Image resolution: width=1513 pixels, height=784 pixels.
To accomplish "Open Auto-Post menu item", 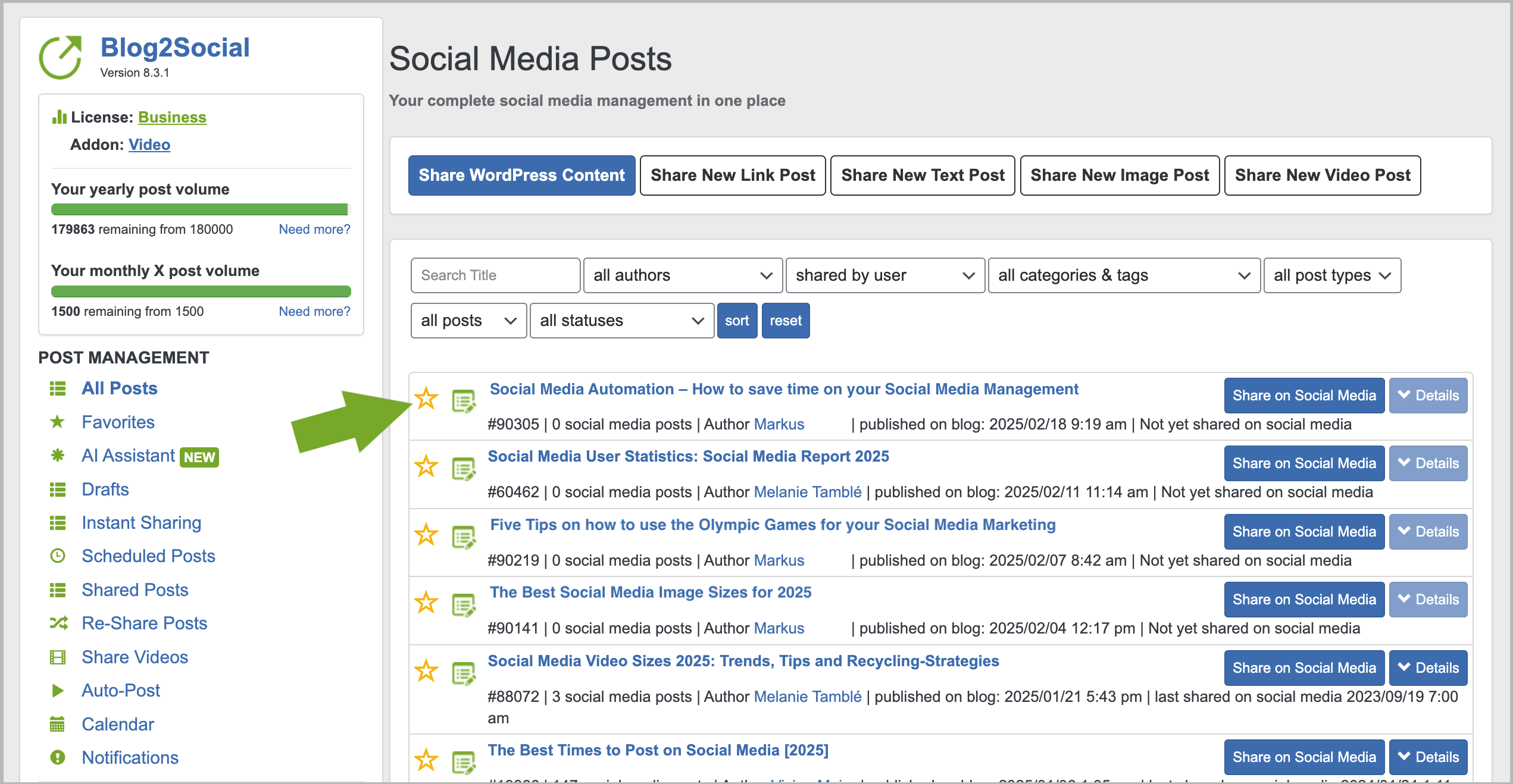I will click(x=121, y=691).
